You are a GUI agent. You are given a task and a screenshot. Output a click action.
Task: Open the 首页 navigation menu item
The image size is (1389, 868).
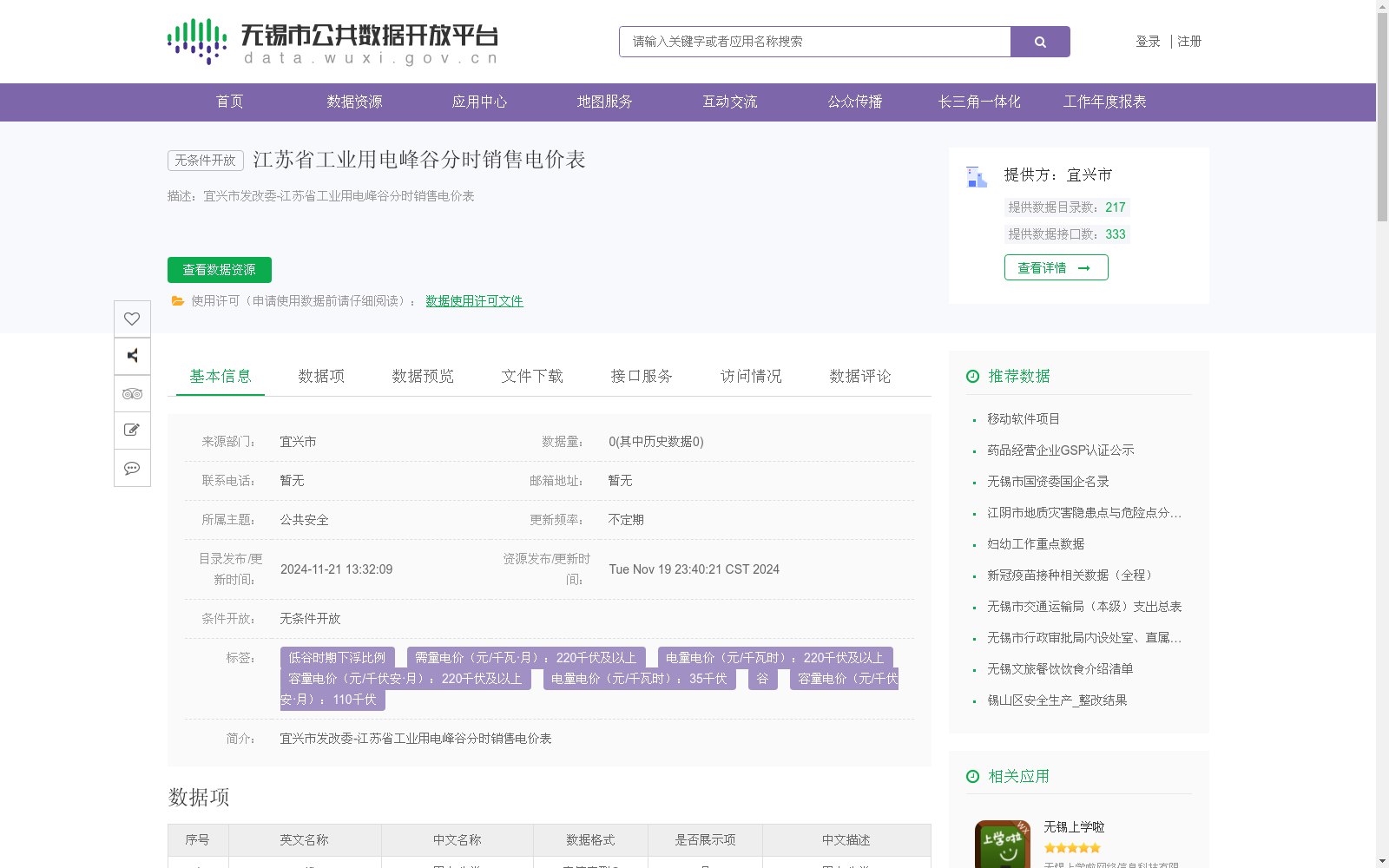[x=229, y=102]
